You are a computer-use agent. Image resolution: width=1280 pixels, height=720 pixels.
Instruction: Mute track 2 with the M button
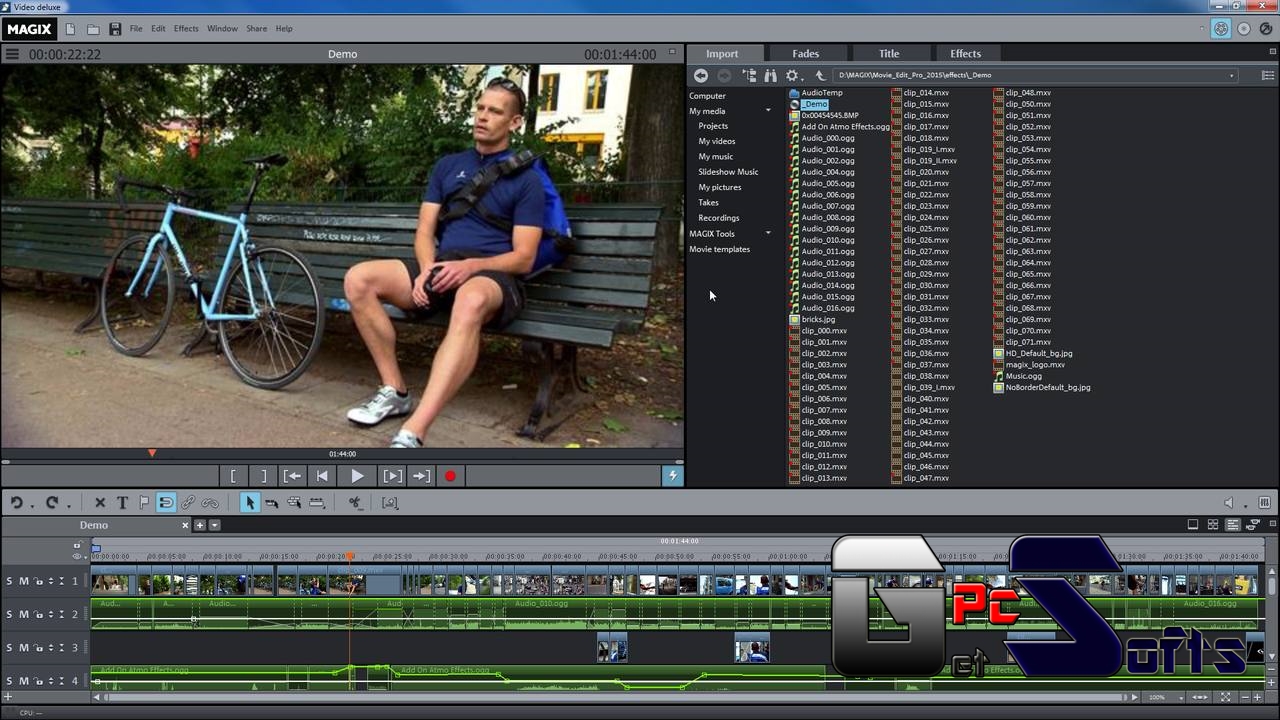click(x=24, y=614)
